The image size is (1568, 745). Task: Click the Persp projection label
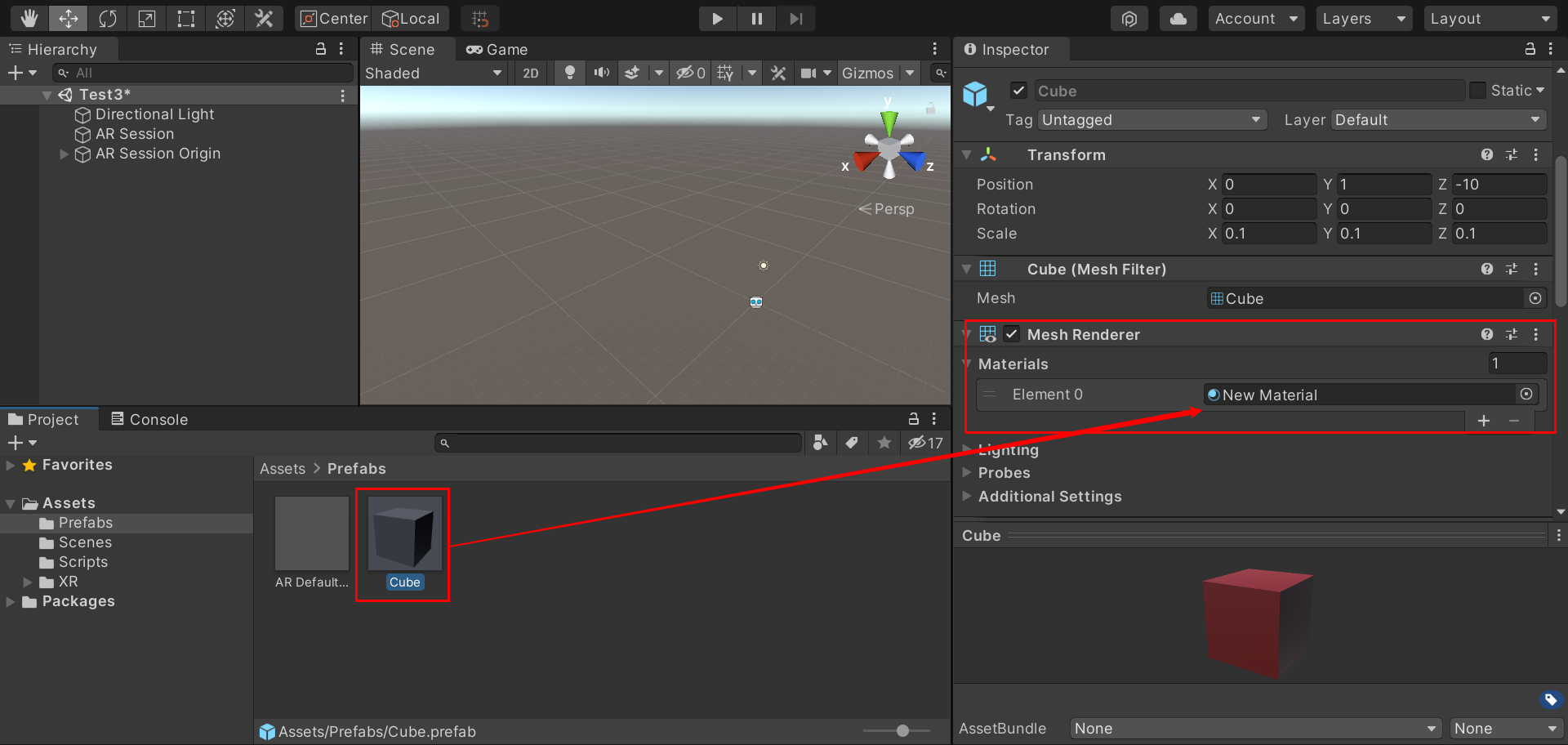(887, 209)
